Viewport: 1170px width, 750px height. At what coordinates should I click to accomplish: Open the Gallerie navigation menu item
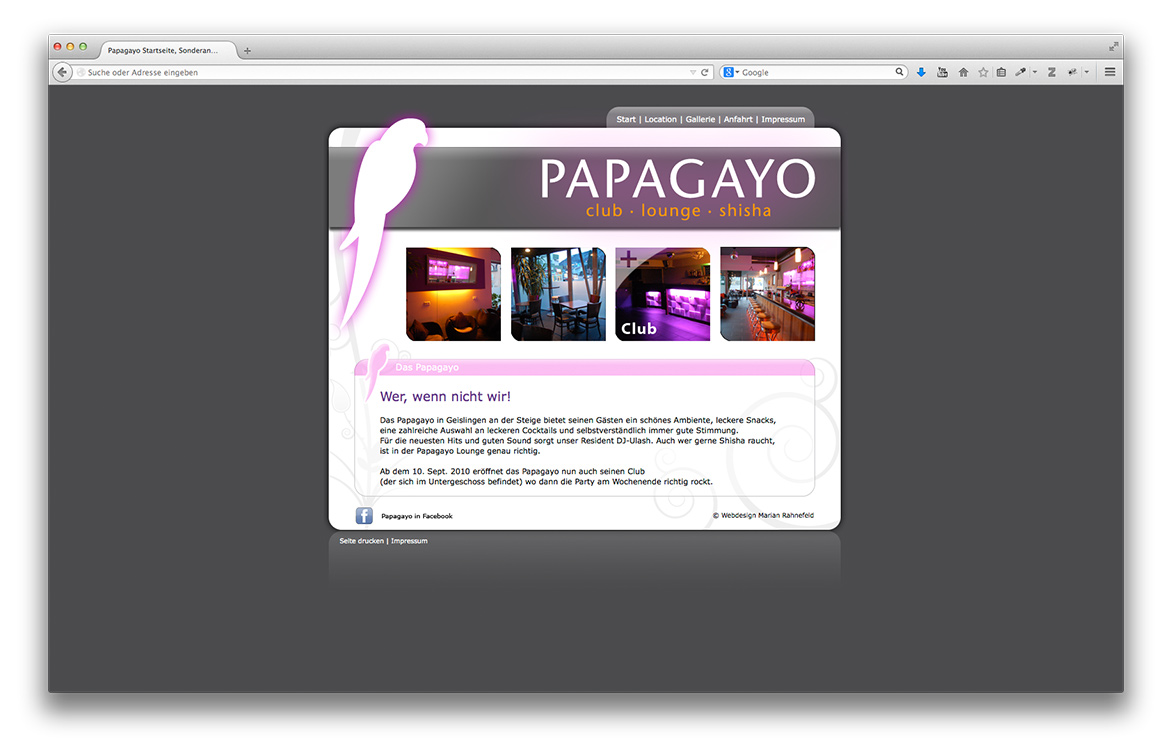tap(700, 119)
